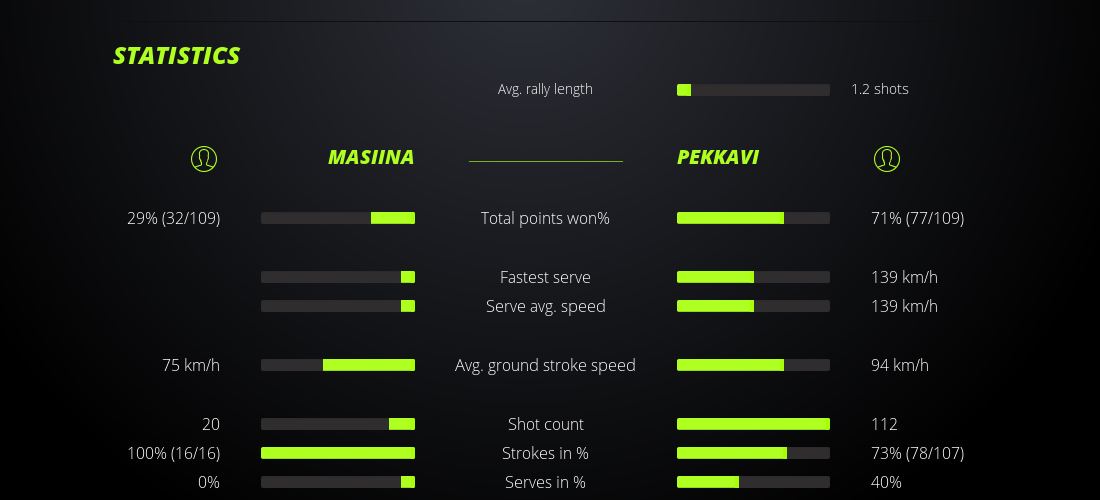Screen dimensions: 1100x500
Task: Click Masiina's total points won bar
Action: (338, 218)
